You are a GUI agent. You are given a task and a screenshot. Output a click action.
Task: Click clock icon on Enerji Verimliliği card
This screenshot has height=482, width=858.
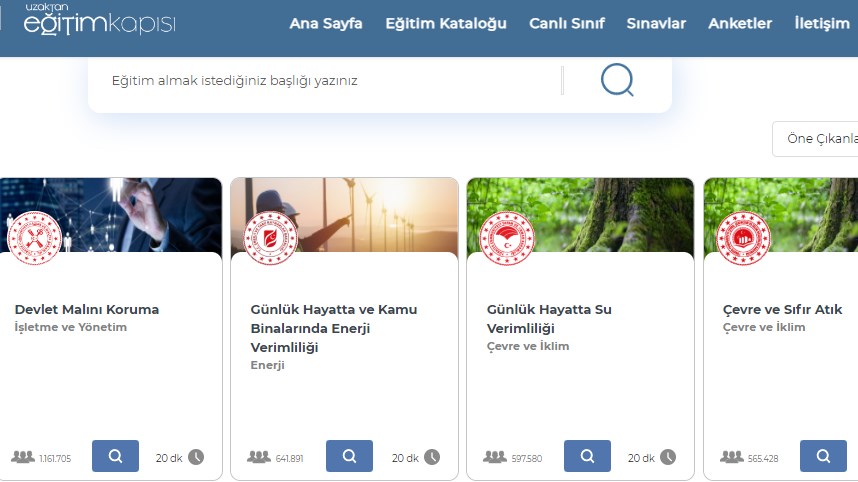432,457
